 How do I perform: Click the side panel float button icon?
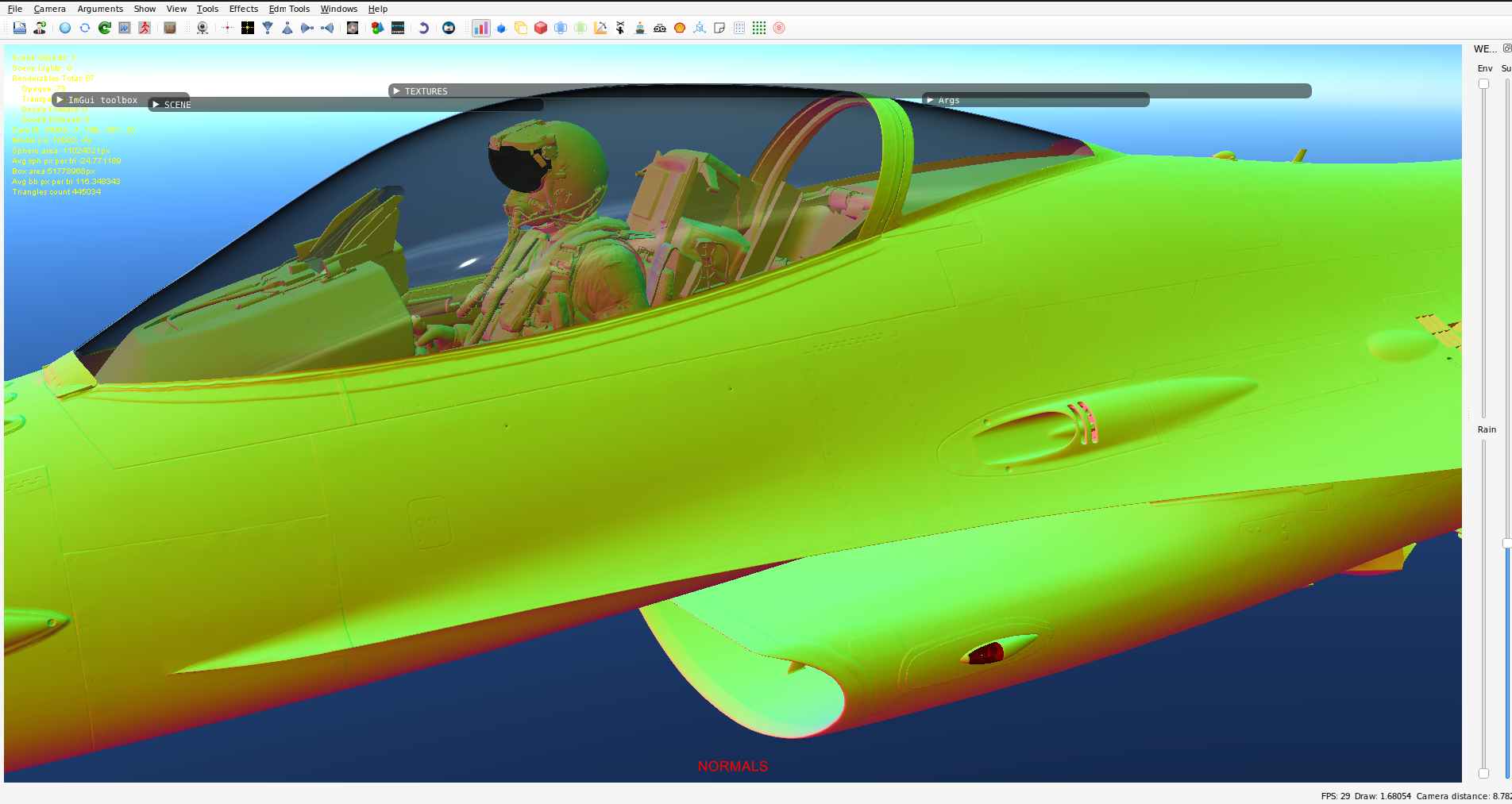pos(1507,48)
